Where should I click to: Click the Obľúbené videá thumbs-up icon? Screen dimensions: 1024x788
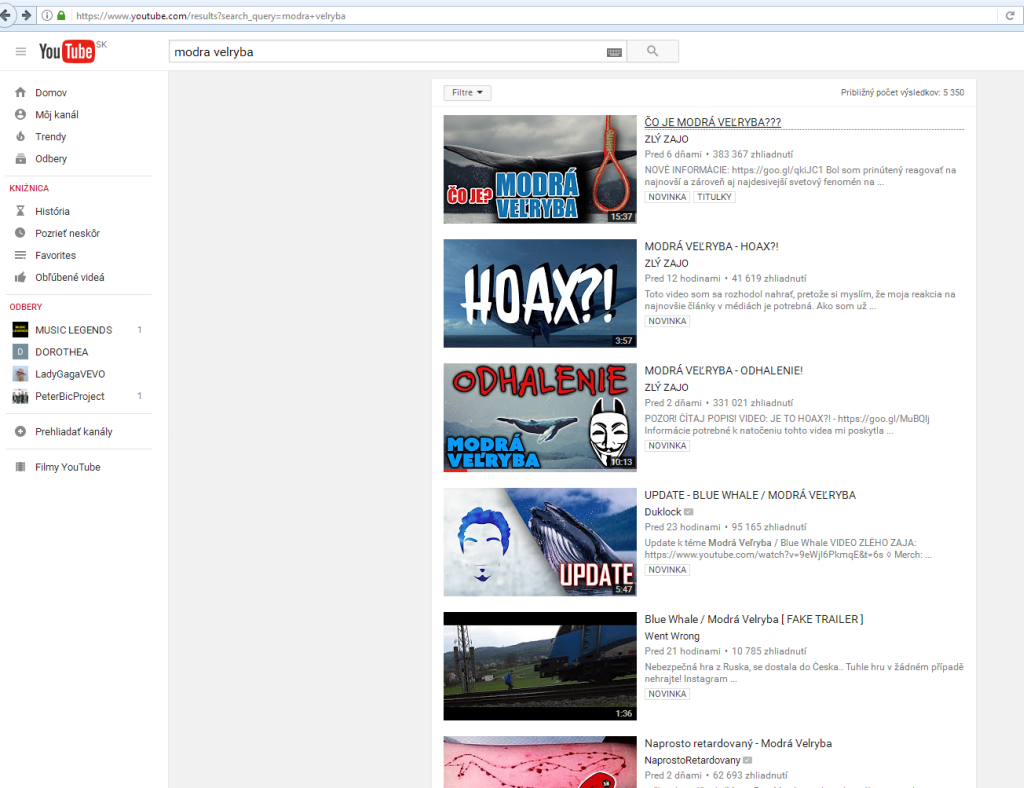[x=20, y=277]
